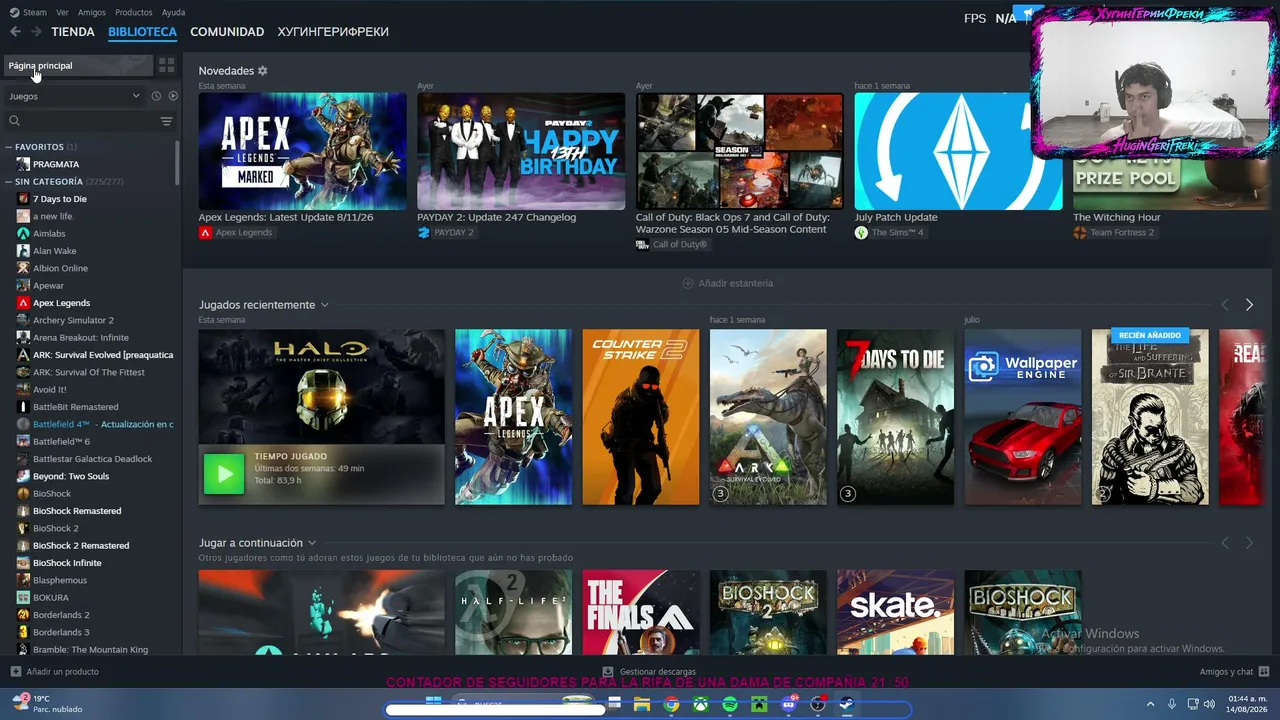Click the Página principal button
1280x720 pixels.
[x=78, y=65]
